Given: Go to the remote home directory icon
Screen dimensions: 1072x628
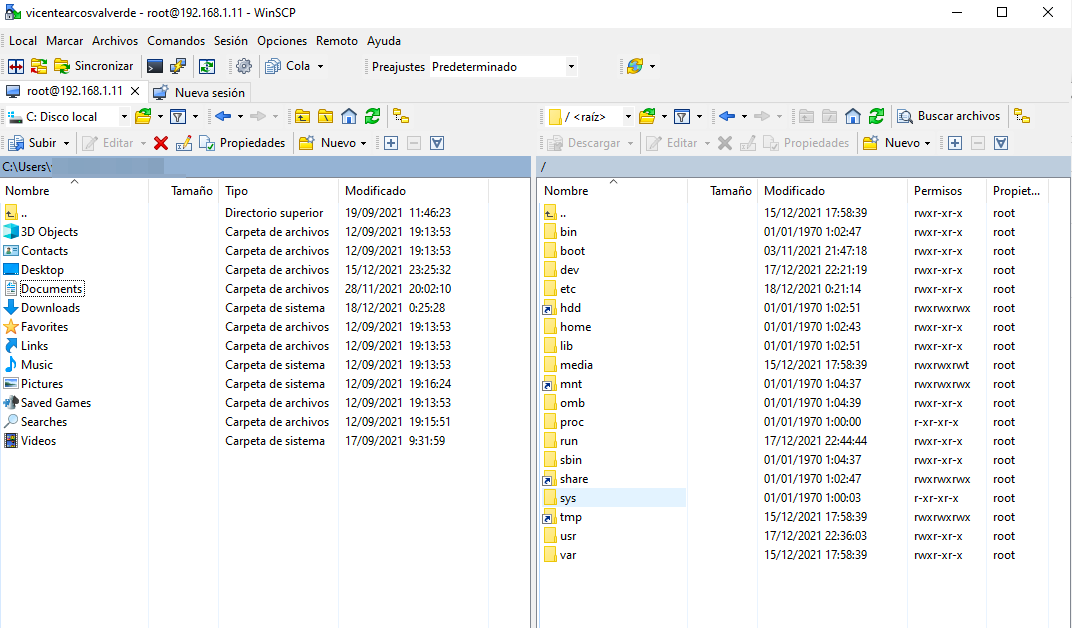Looking at the screenshot, I should click(x=853, y=116).
